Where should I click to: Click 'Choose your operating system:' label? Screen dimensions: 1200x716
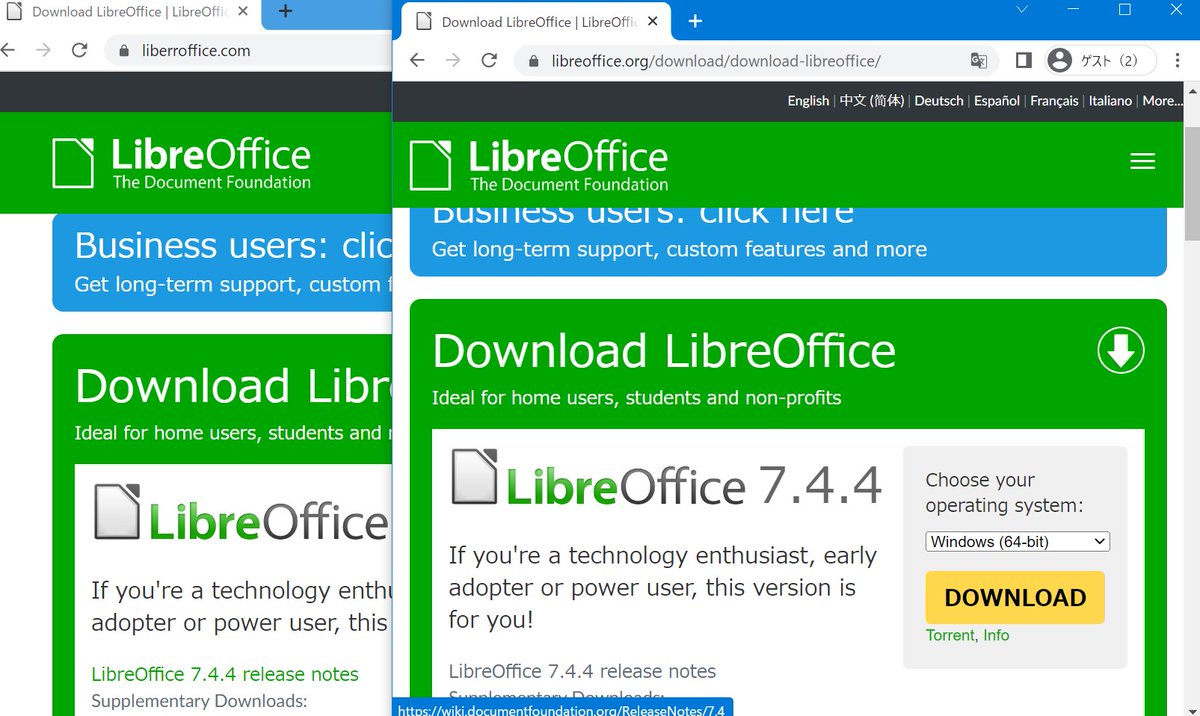tap(1004, 493)
